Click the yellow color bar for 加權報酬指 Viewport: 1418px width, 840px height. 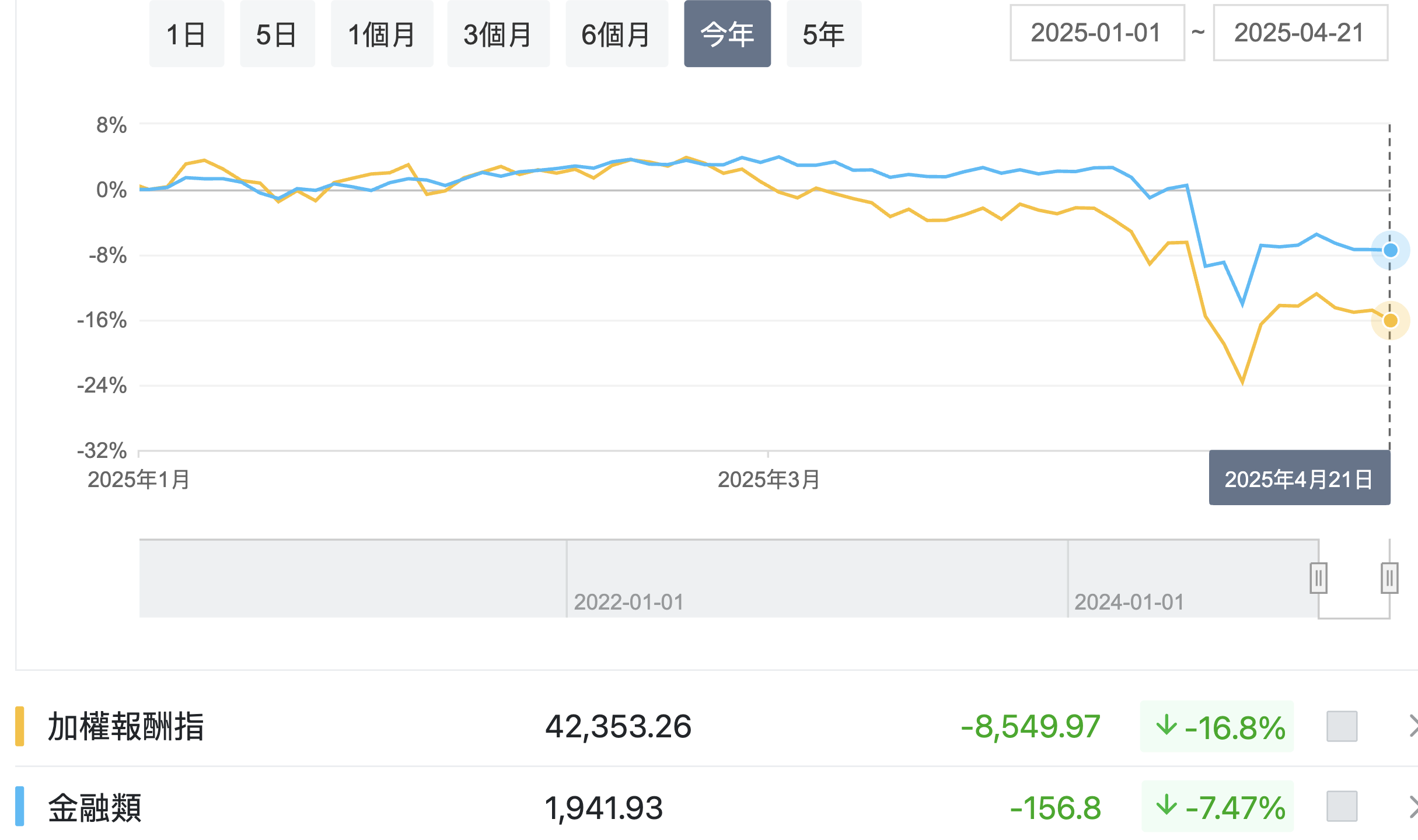20,726
